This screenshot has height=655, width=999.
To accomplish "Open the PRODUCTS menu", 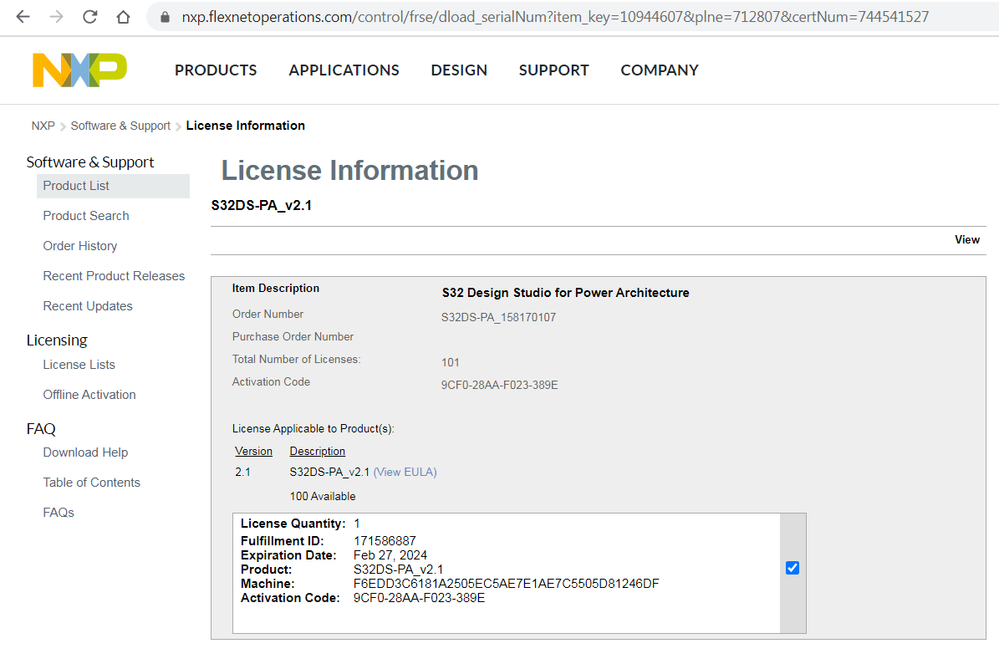I will pos(216,70).
